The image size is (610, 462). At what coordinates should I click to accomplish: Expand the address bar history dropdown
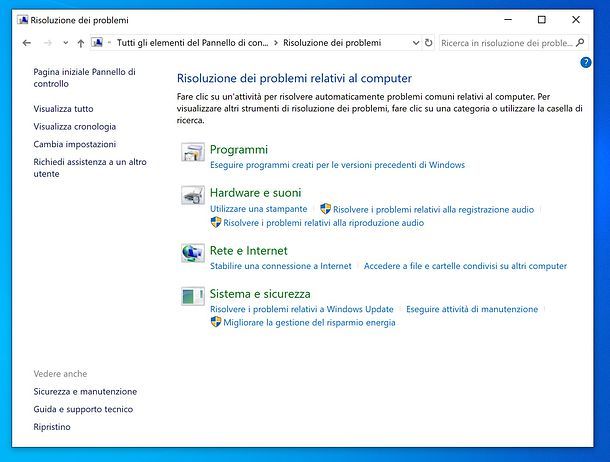click(x=415, y=43)
